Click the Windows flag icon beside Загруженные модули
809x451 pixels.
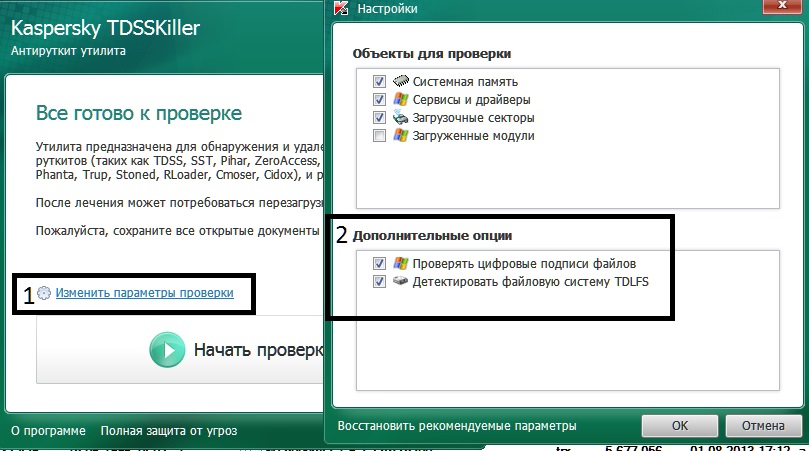[x=400, y=135]
